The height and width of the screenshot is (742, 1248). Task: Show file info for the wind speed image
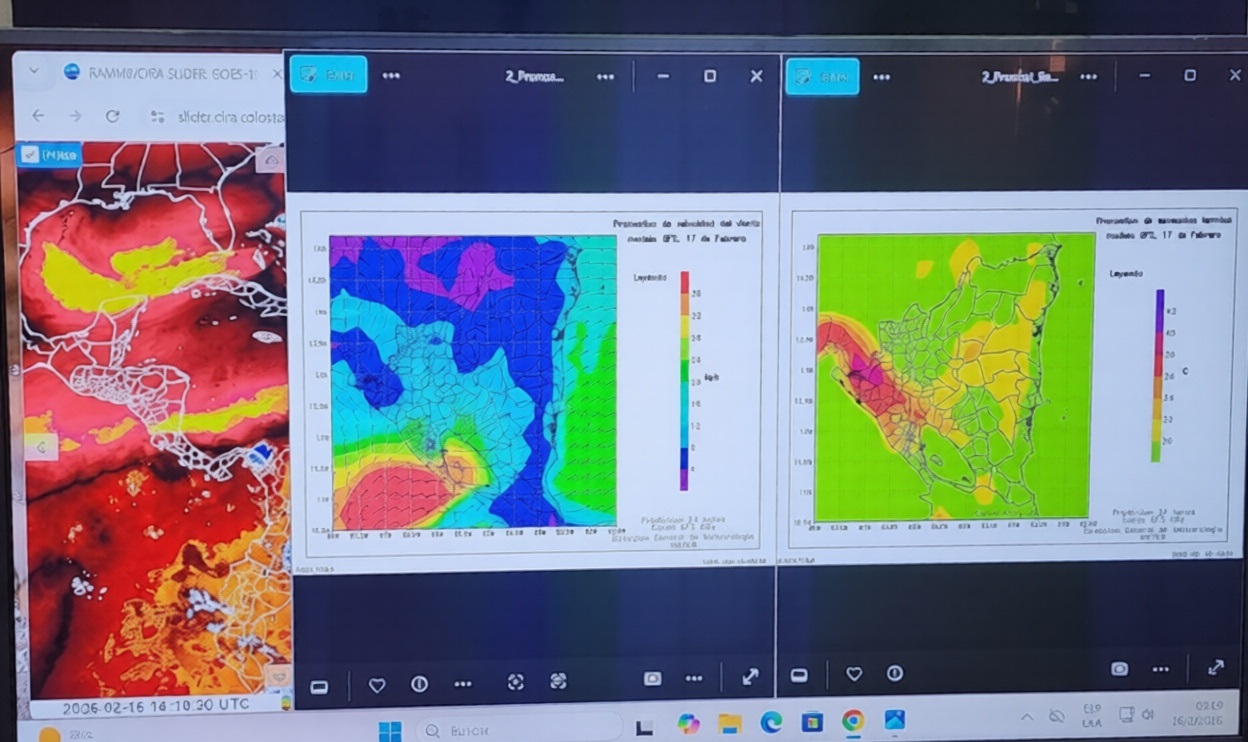point(420,685)
